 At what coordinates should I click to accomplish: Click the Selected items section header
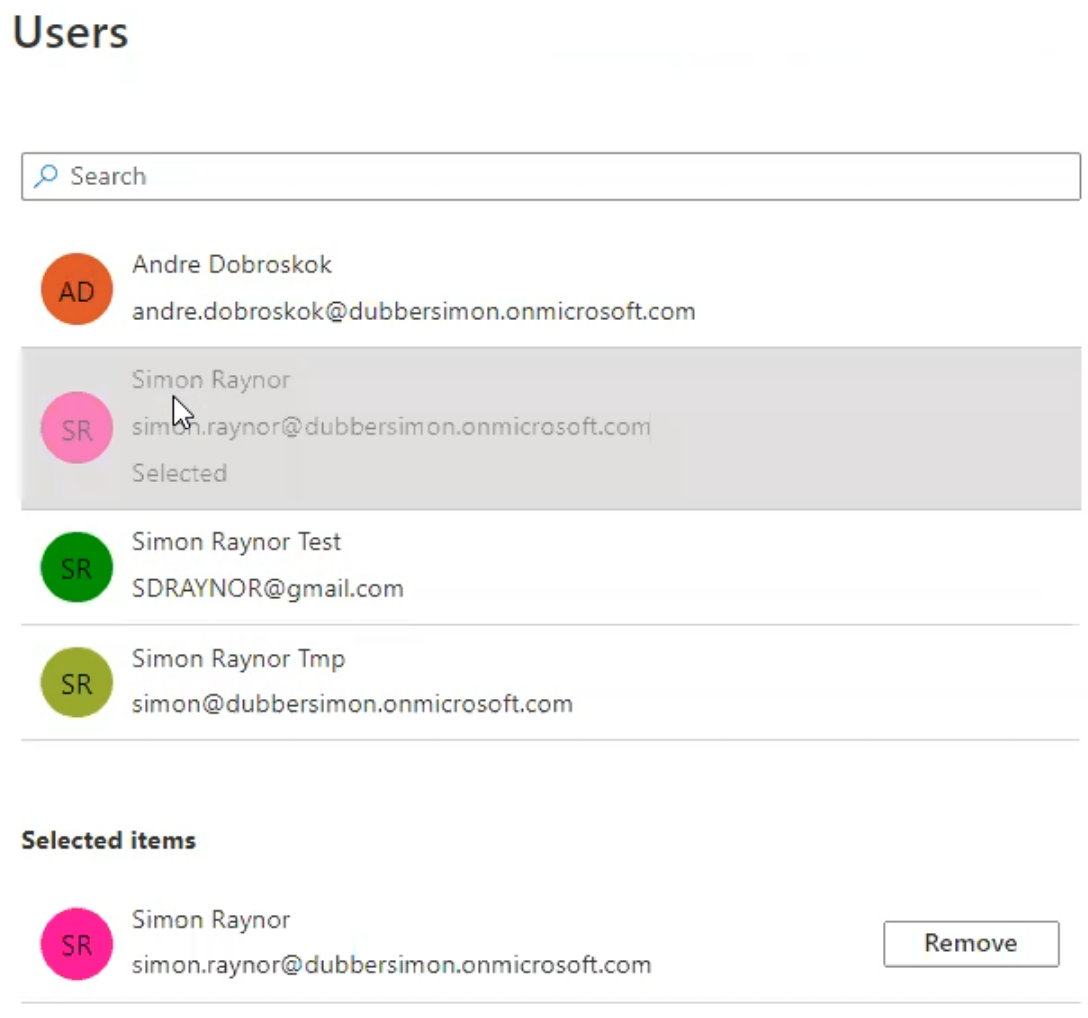click(108, 840)
